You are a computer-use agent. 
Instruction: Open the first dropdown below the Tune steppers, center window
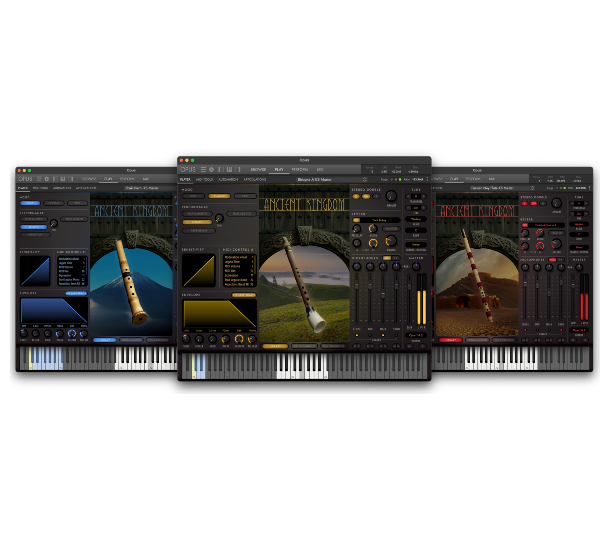[x=416, y=219]
